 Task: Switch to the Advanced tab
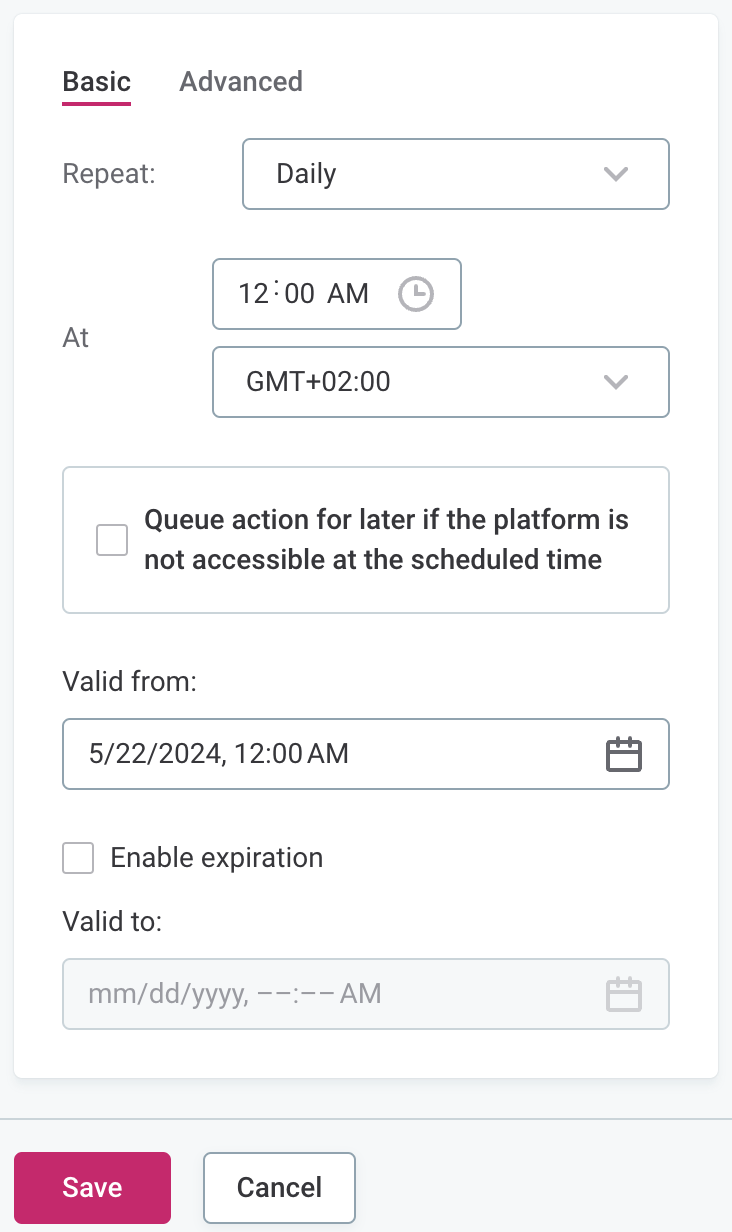(240, 82)
